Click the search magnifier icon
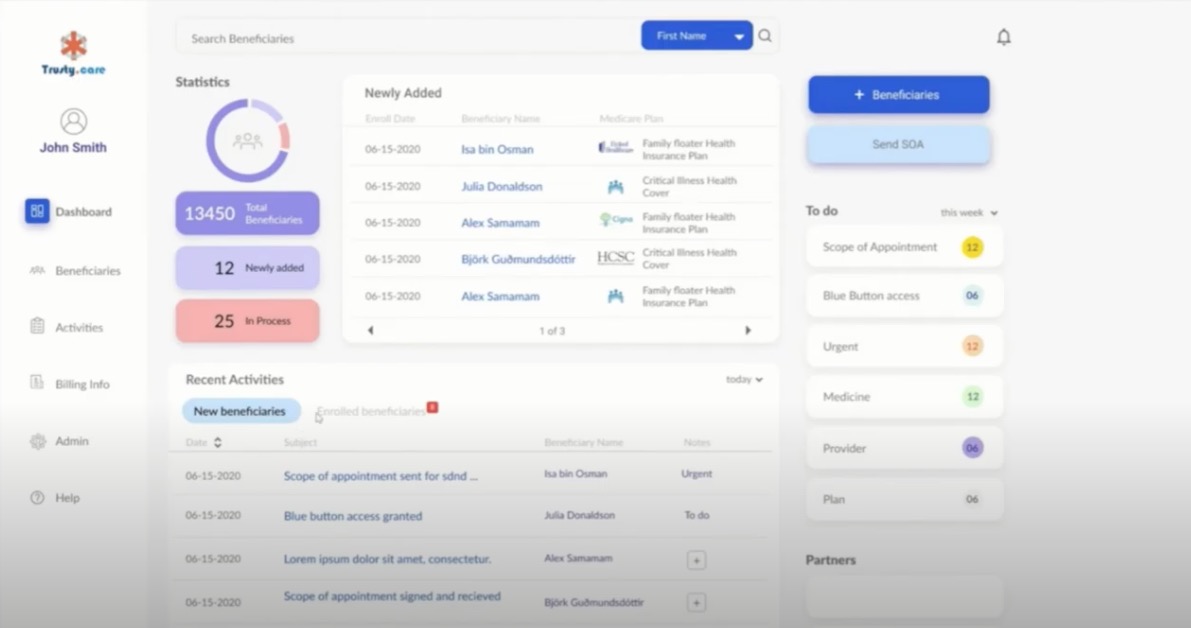 click(765, 36)
